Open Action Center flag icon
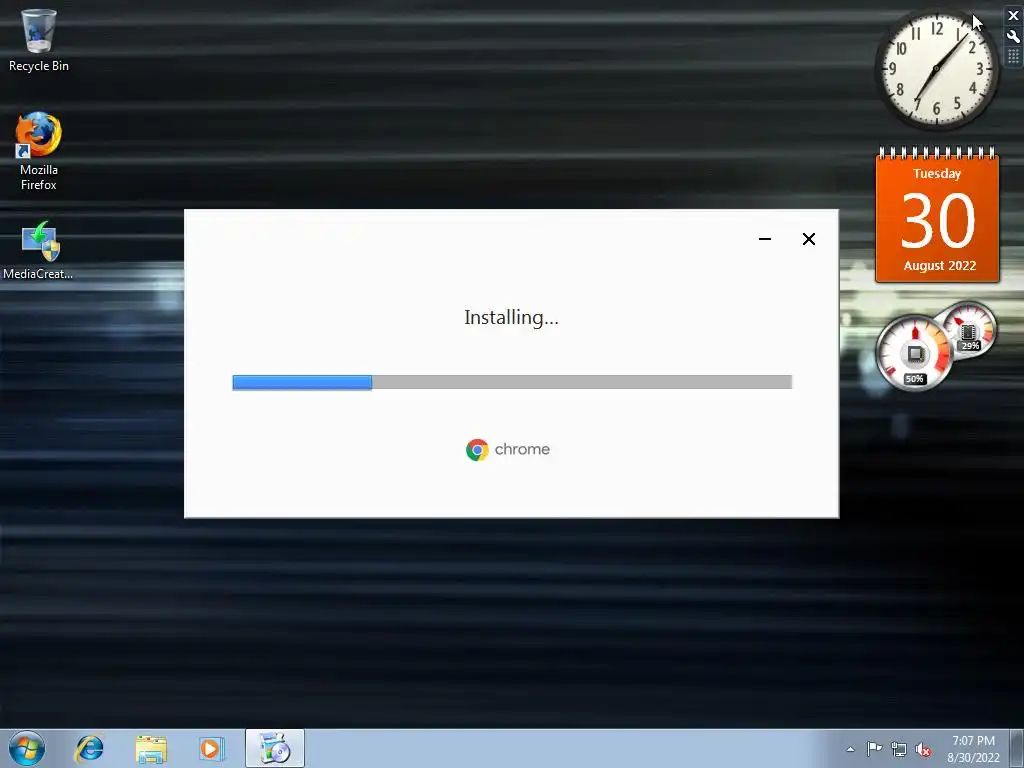The image size is (1024, 768). tap(874, 749)
